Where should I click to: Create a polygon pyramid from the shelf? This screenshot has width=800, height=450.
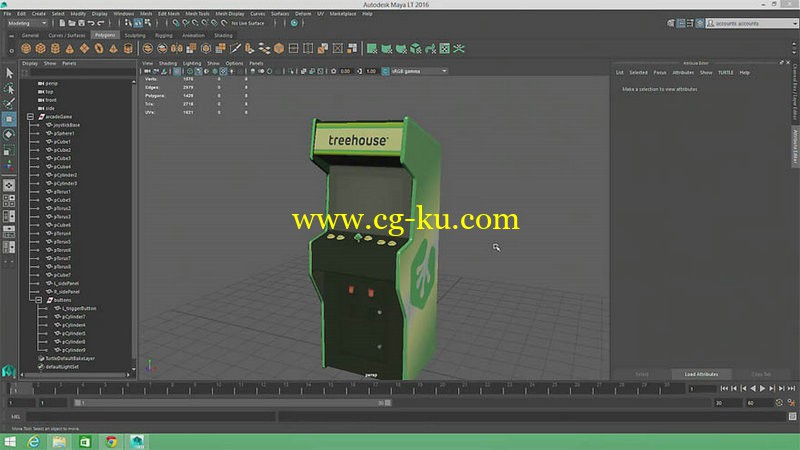pyautogui.click(x=113, y=48)
